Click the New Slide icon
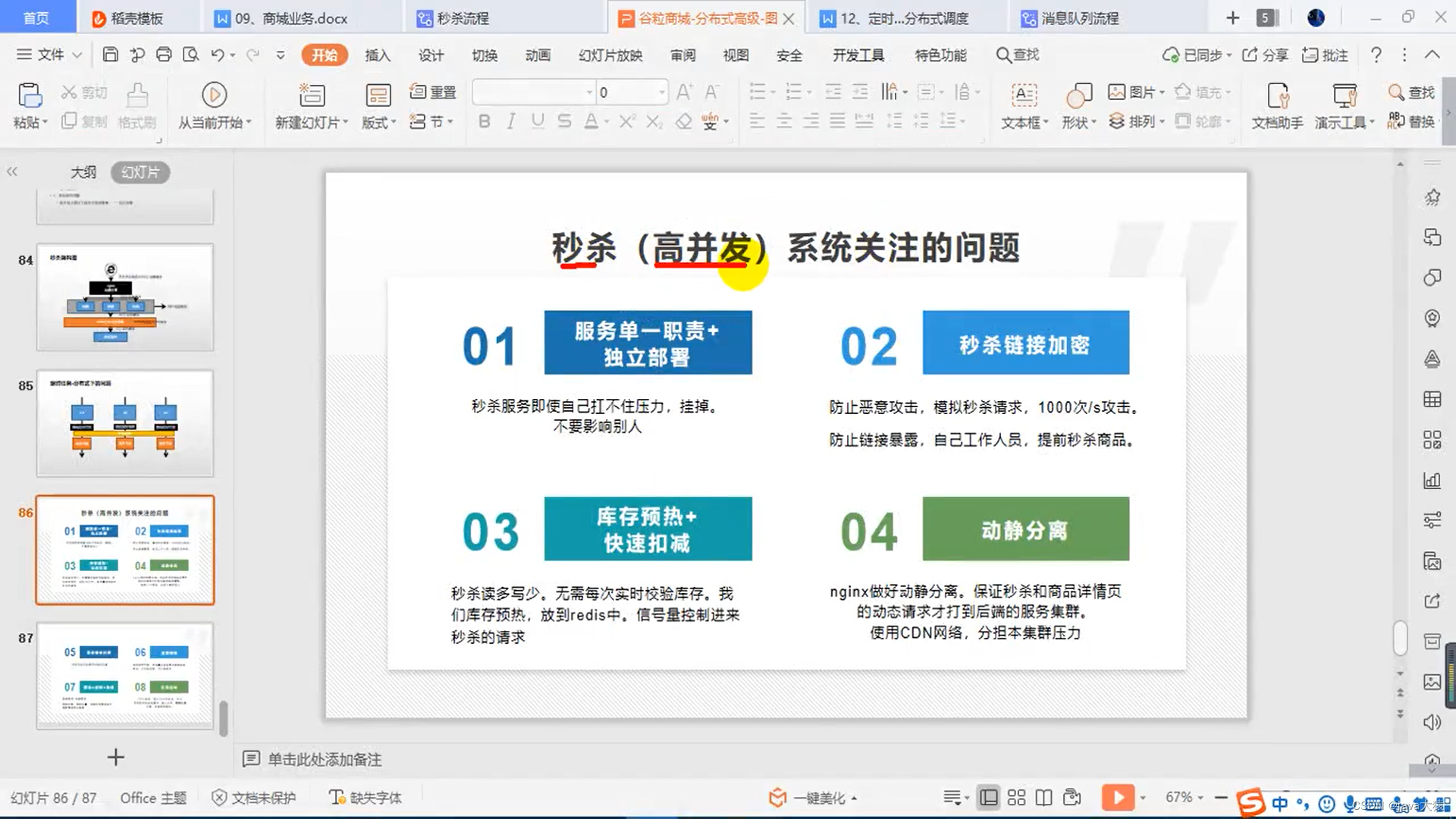The height and width of the screenshot is (819, 1456). [311, 95]
